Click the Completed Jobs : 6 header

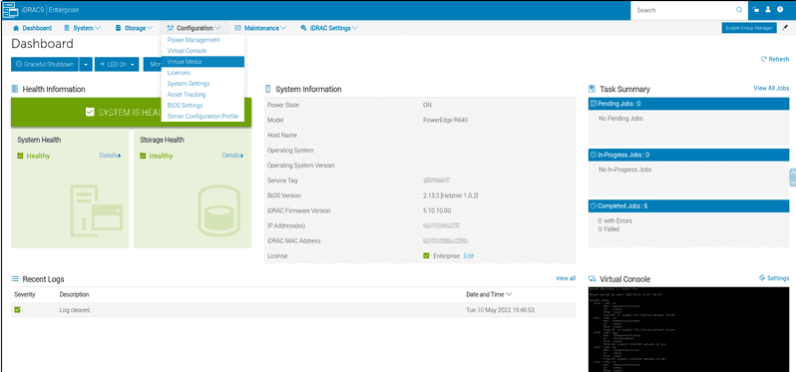pyautogui.click(x=689, y=206)
